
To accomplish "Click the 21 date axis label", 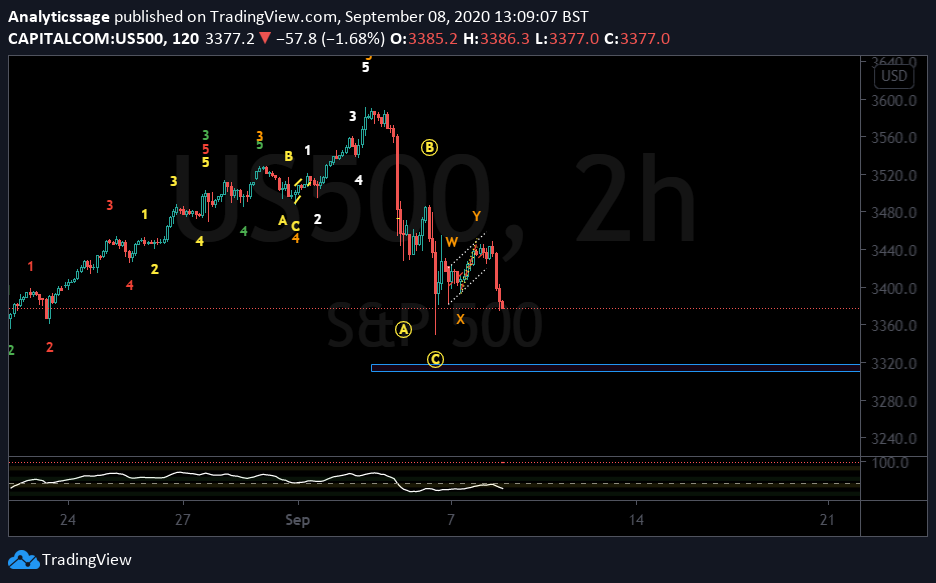I will (x=827, y=520).
